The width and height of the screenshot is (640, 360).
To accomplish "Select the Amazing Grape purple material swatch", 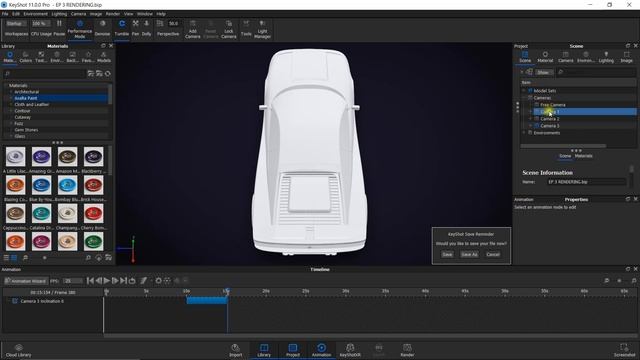I will click(41, 157).
